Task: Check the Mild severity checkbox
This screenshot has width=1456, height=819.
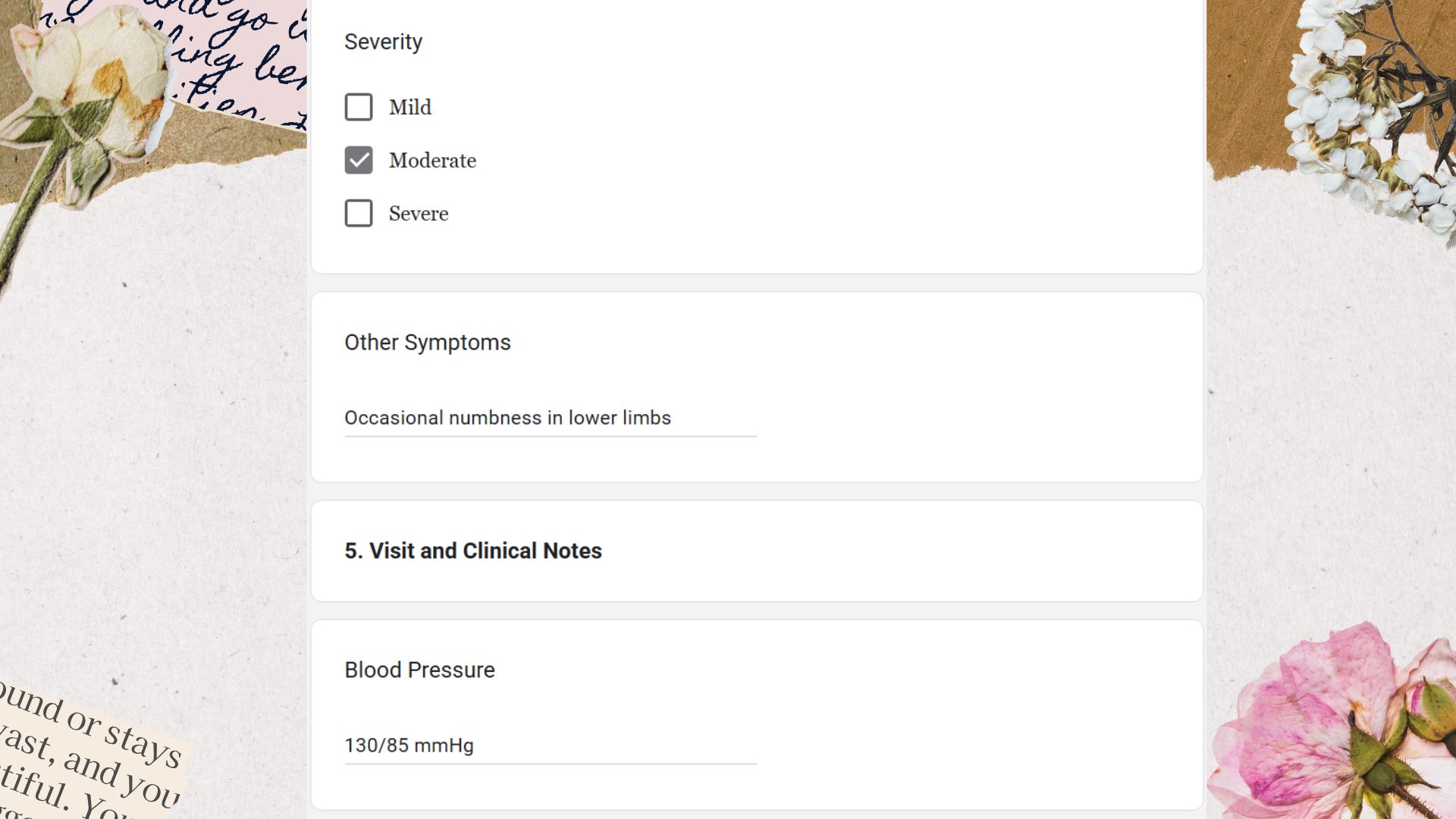Action: click(x=359, y=107)
